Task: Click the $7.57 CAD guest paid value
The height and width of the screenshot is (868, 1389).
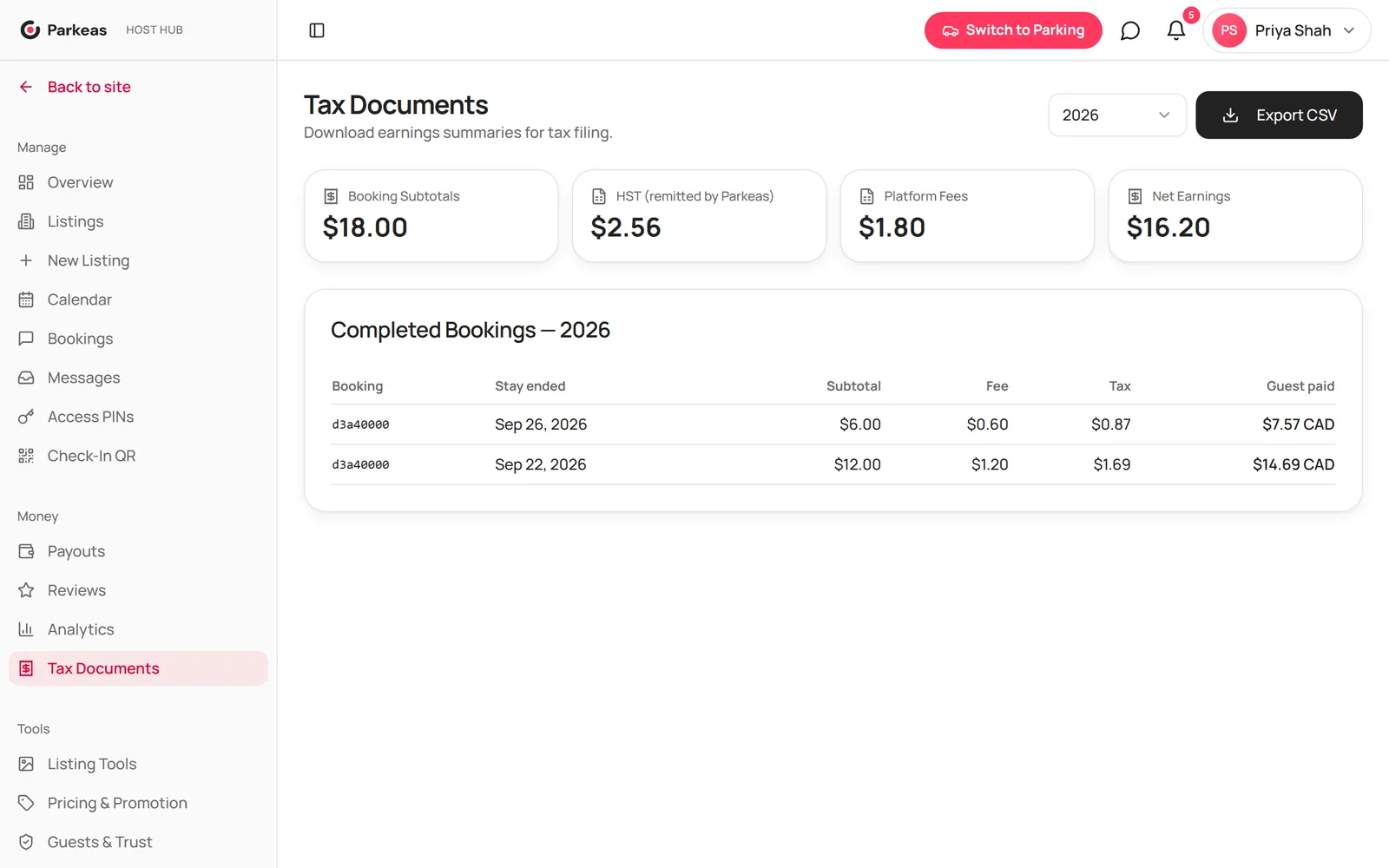Action: point(1299,424)
